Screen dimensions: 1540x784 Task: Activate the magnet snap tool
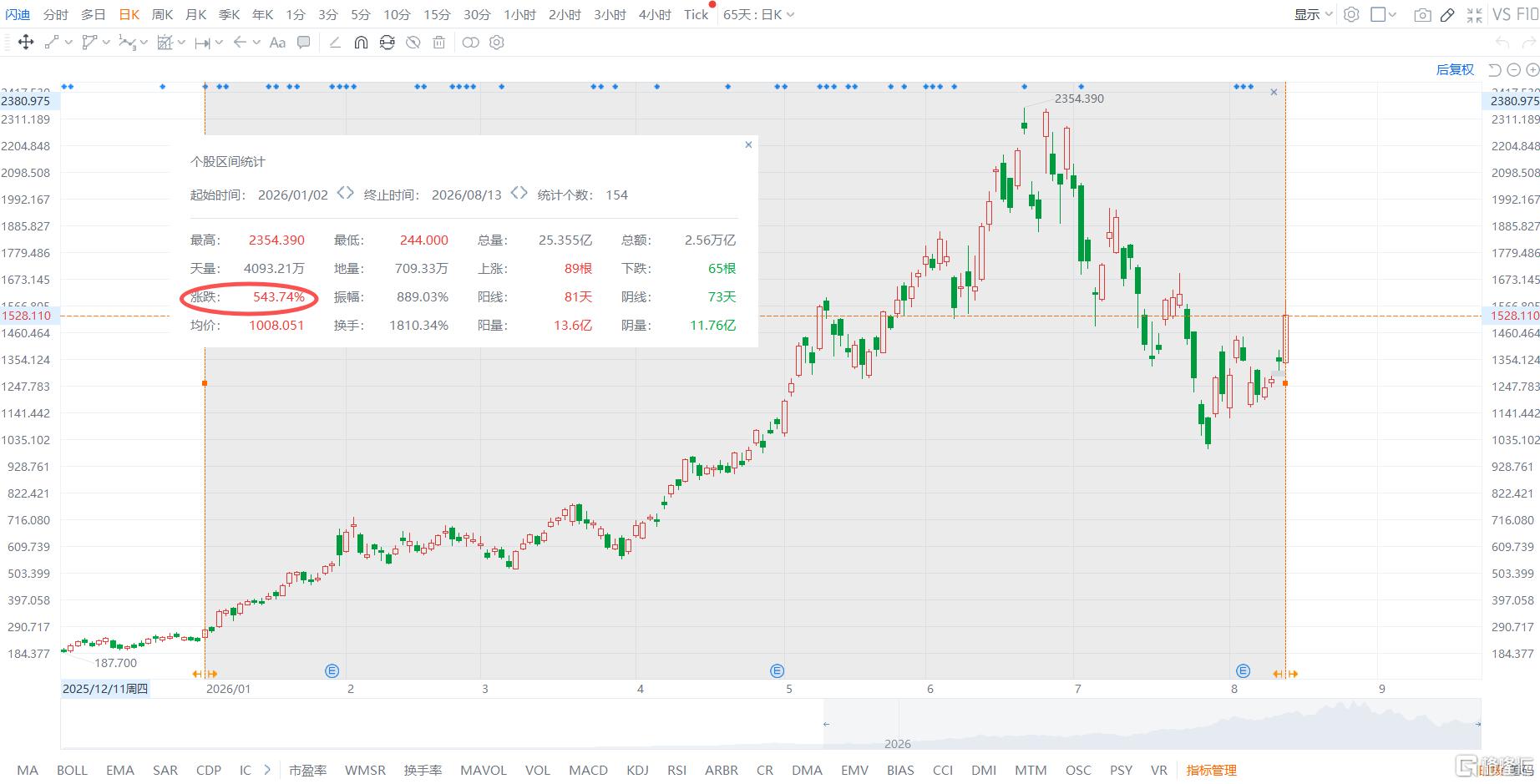coord(361,43)
